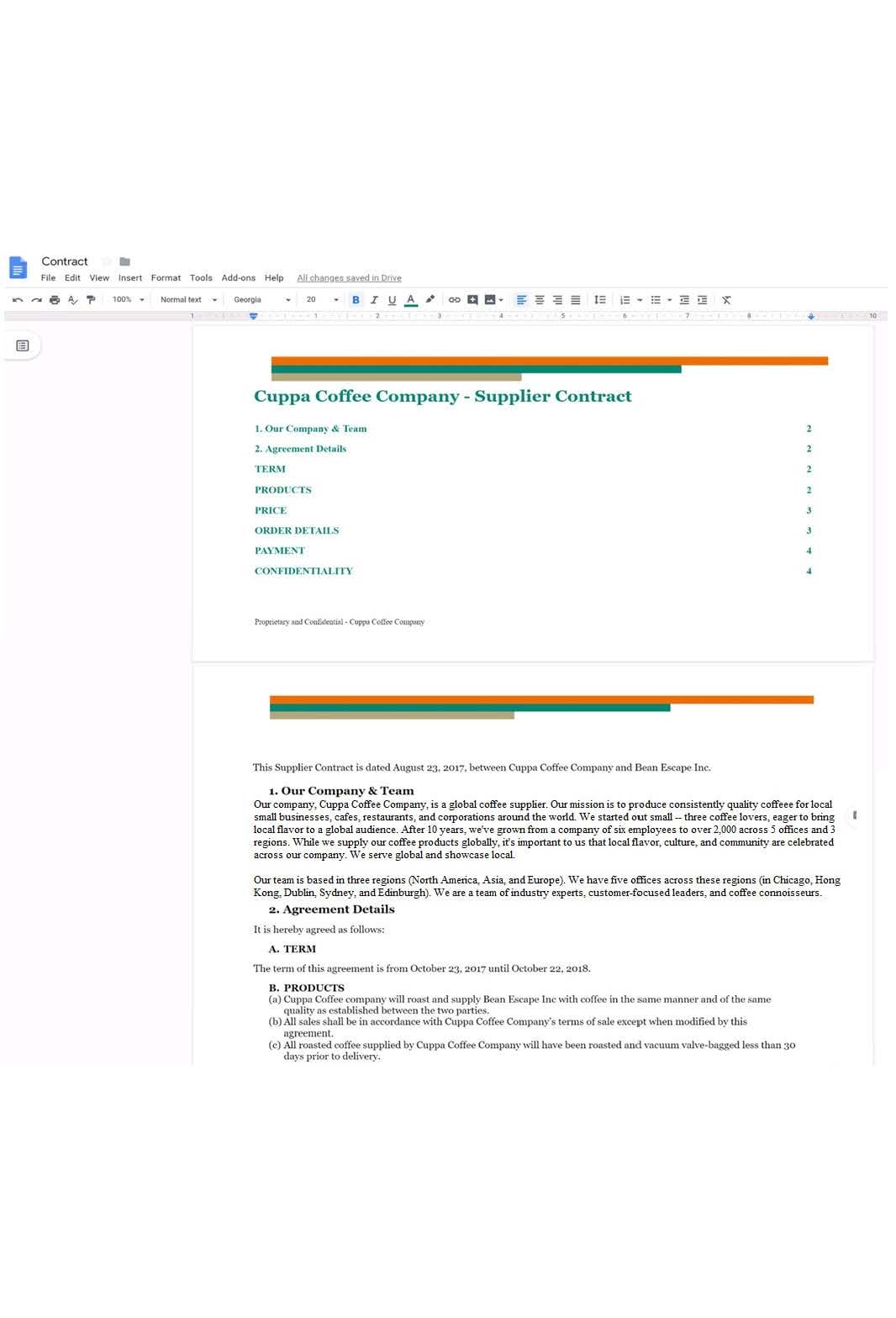Expand bulleted list style options

tap(670, 300)
